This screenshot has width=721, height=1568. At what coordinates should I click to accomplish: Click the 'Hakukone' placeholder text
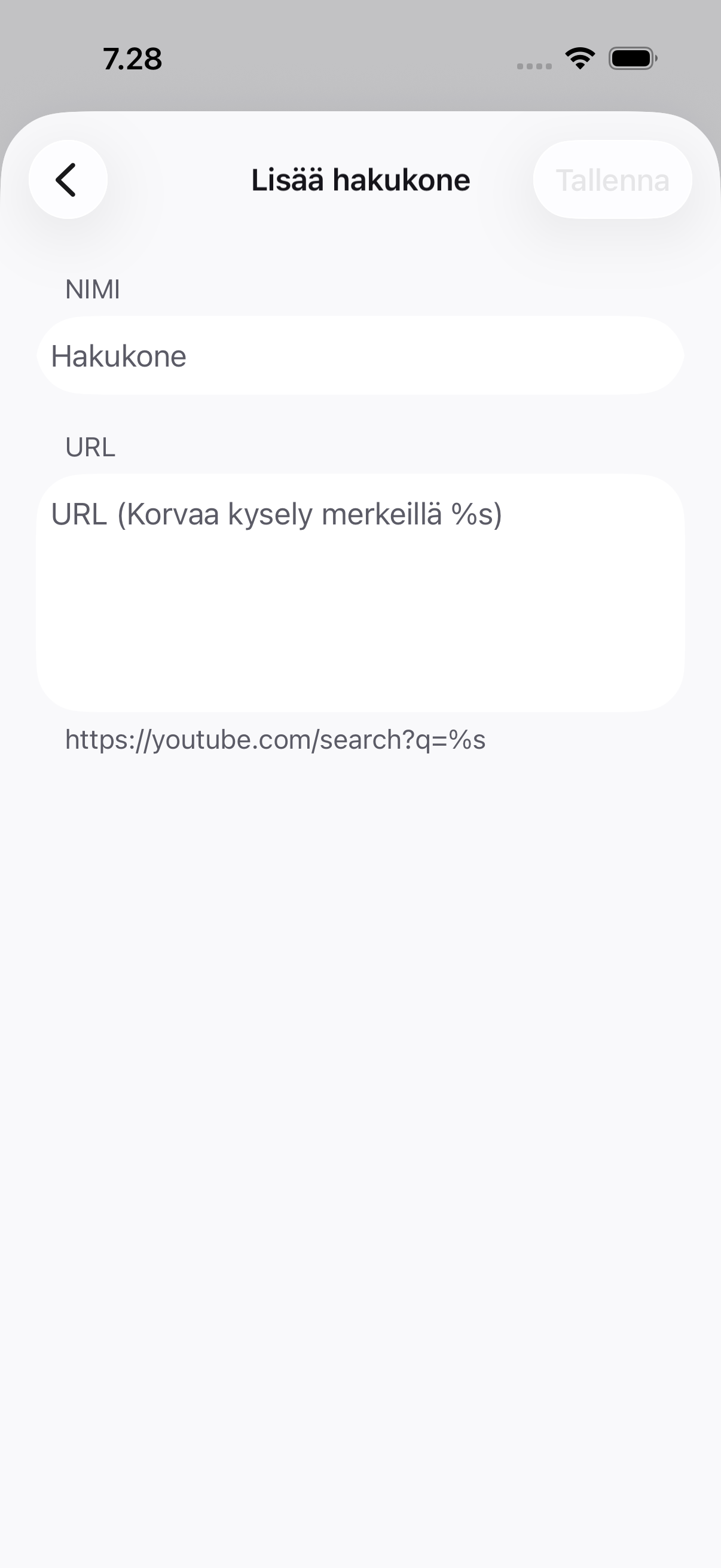118,356
